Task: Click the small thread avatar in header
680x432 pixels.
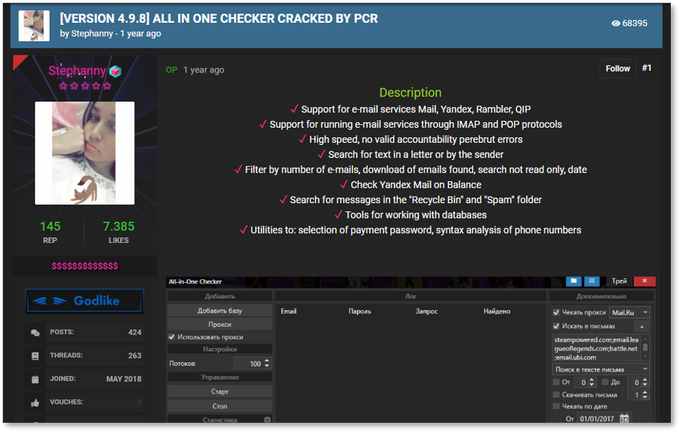Action: 34,26
